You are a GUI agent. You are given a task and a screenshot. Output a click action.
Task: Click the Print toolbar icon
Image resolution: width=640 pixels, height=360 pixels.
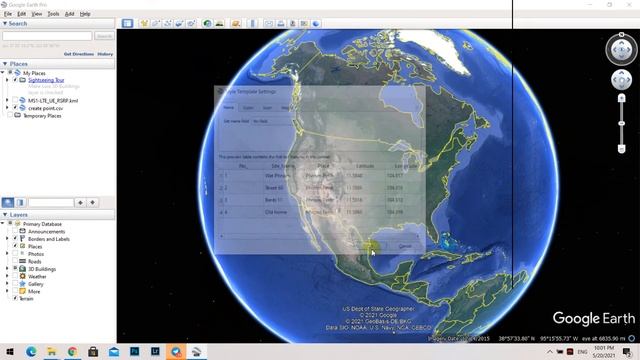(x=280, y=23)
